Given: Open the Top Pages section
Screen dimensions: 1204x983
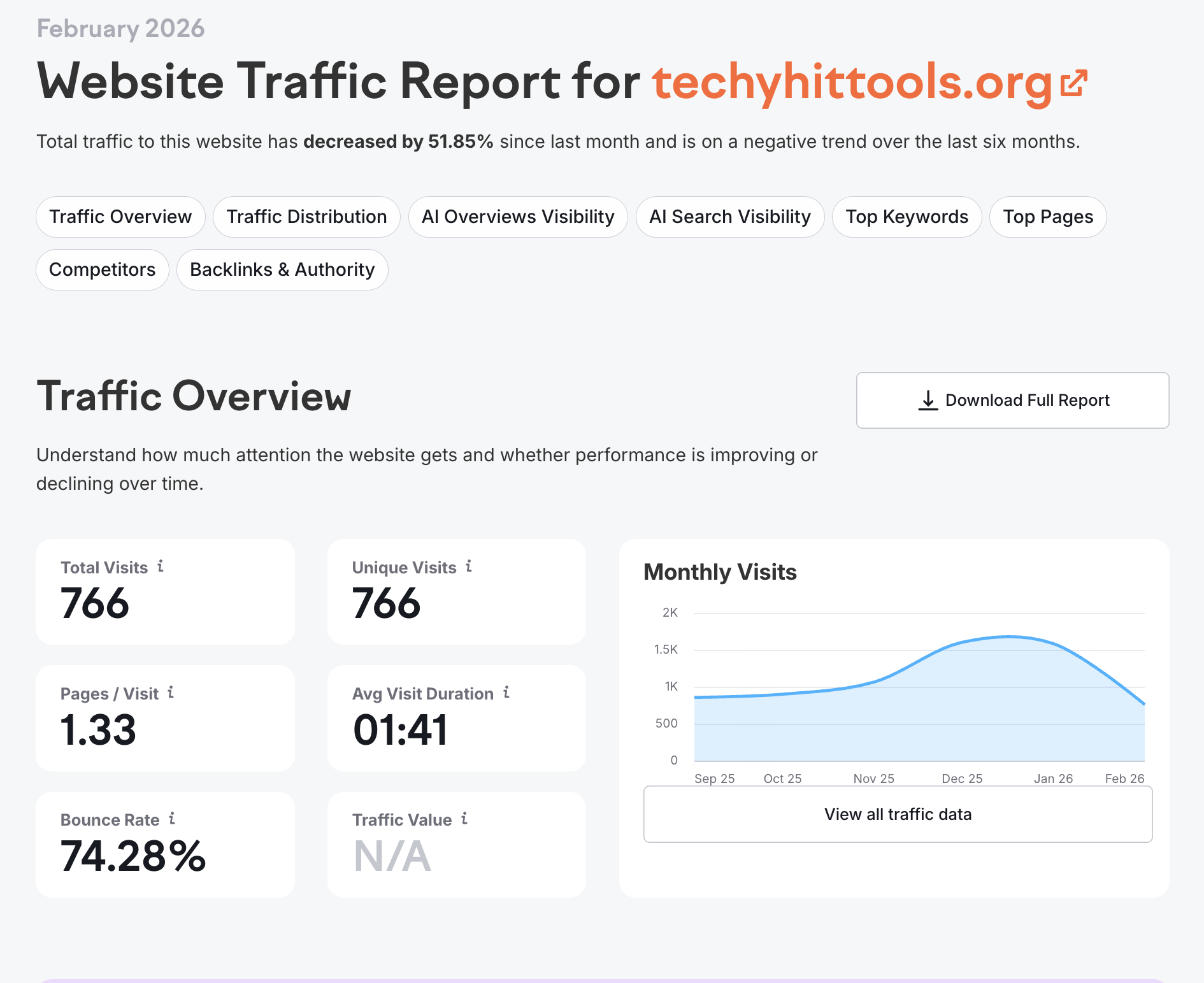Looking at the screenshot, I should (x=1048, y=217).
